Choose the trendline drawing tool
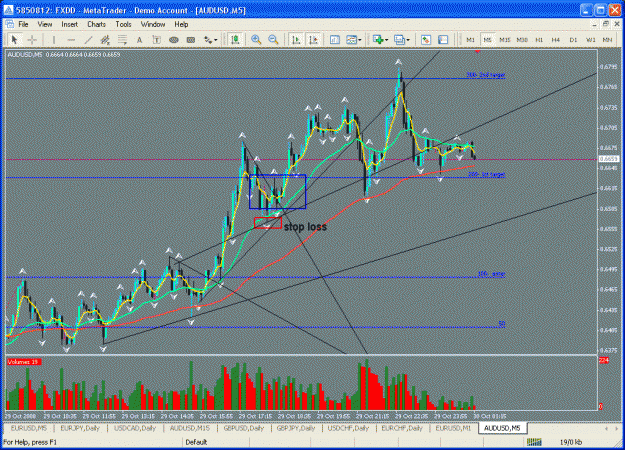The height and width of the screenshot is (450, 625). click(x=88, y=39)
